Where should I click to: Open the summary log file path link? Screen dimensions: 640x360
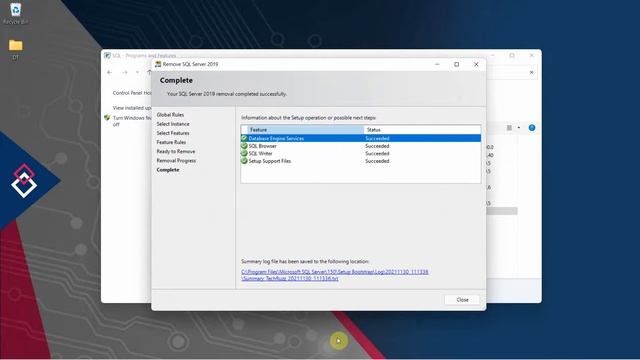coord(335,272)
